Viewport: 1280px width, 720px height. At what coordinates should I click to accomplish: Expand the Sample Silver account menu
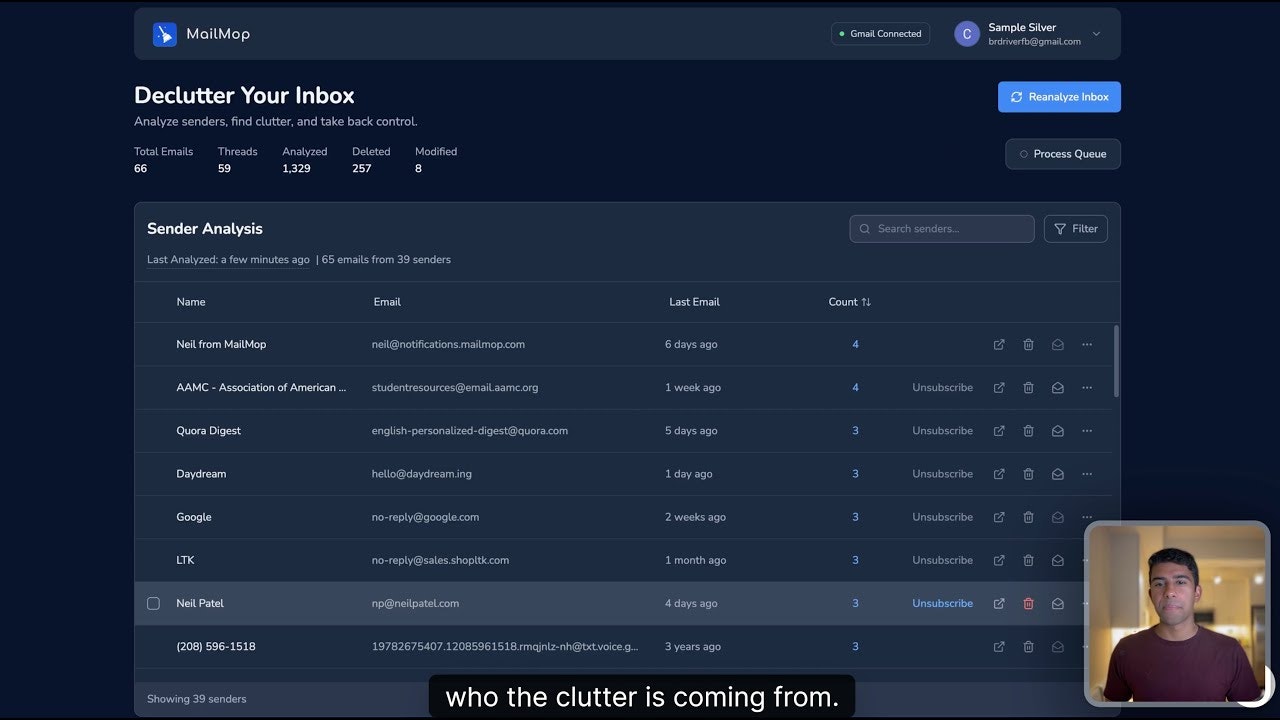[1096, 34]
